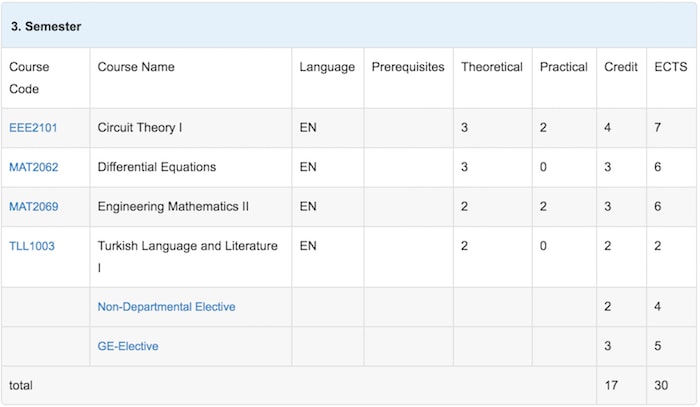Open the Non-Departmental Elective link
Viewport: 700px width, 407px height.
click(x=166, y=307)
